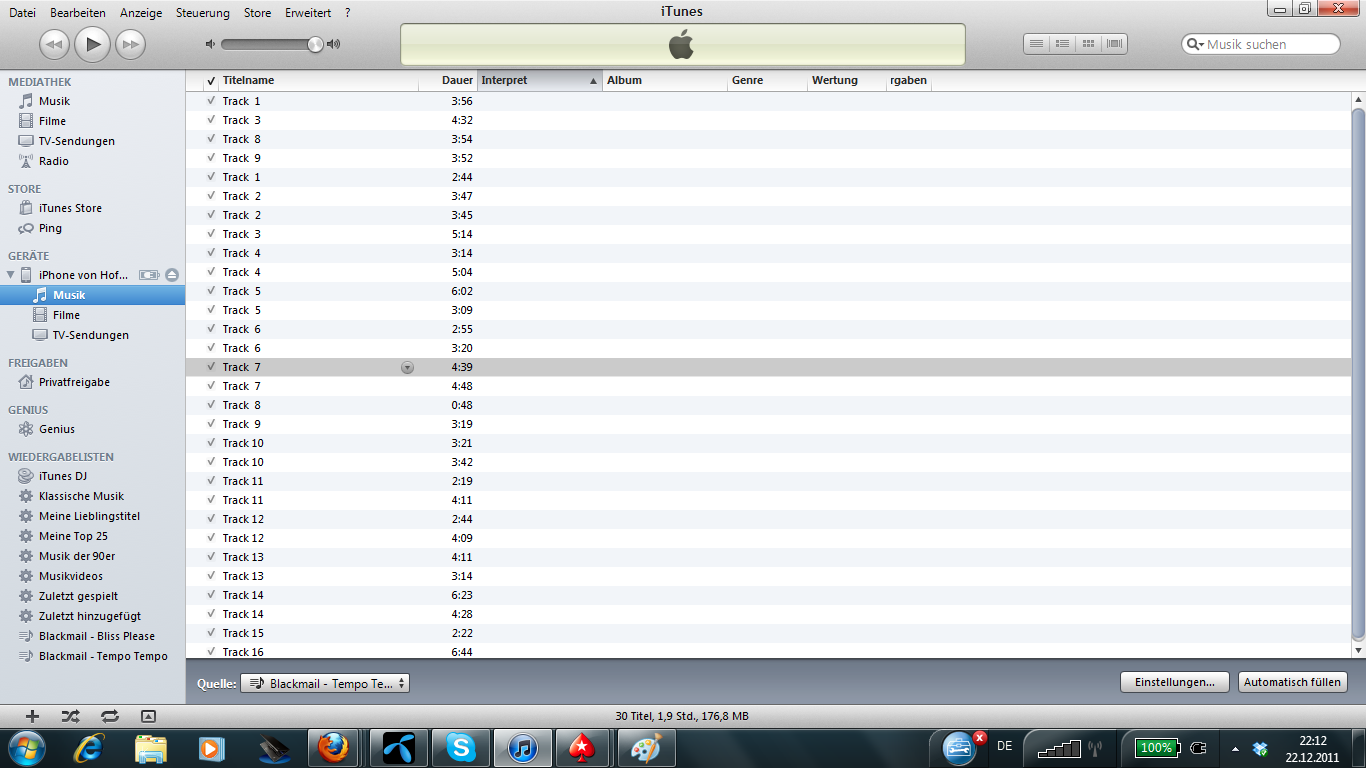
Task: Select Musik under Mediathek
Action: 54,101
